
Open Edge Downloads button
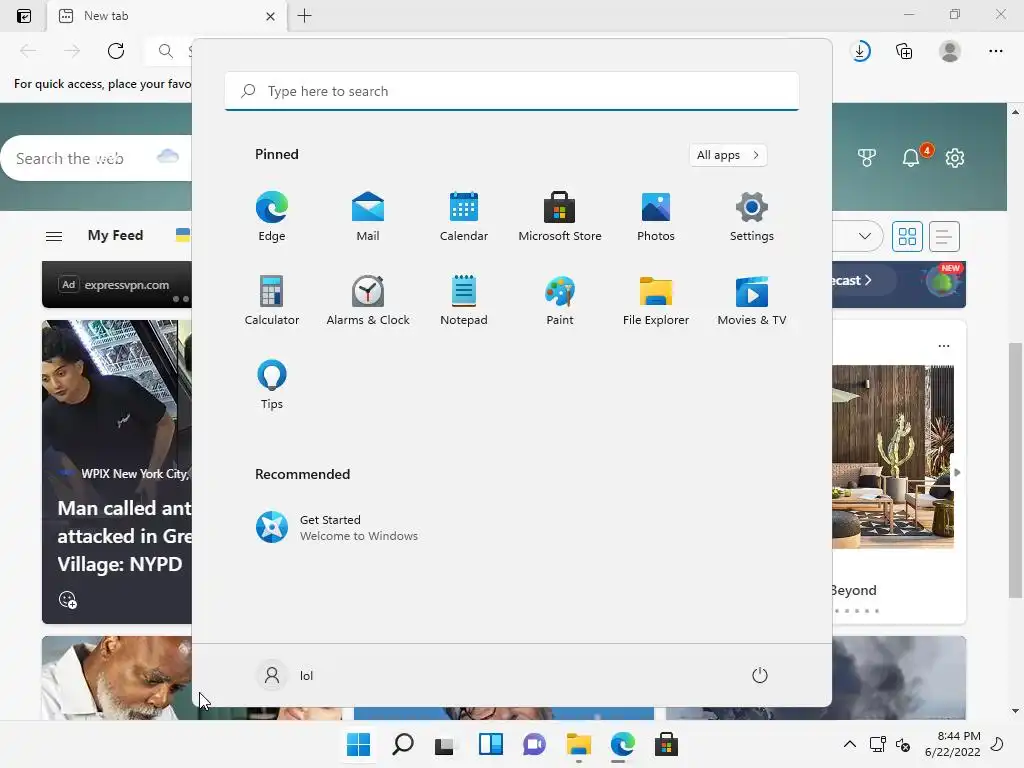[861, 51]
